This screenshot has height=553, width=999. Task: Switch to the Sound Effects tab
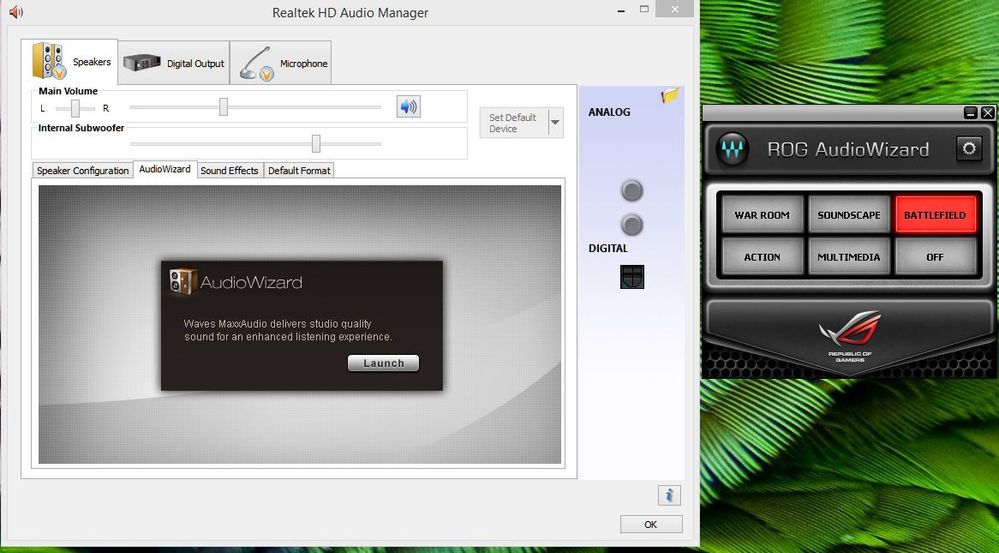coord(229,171)
